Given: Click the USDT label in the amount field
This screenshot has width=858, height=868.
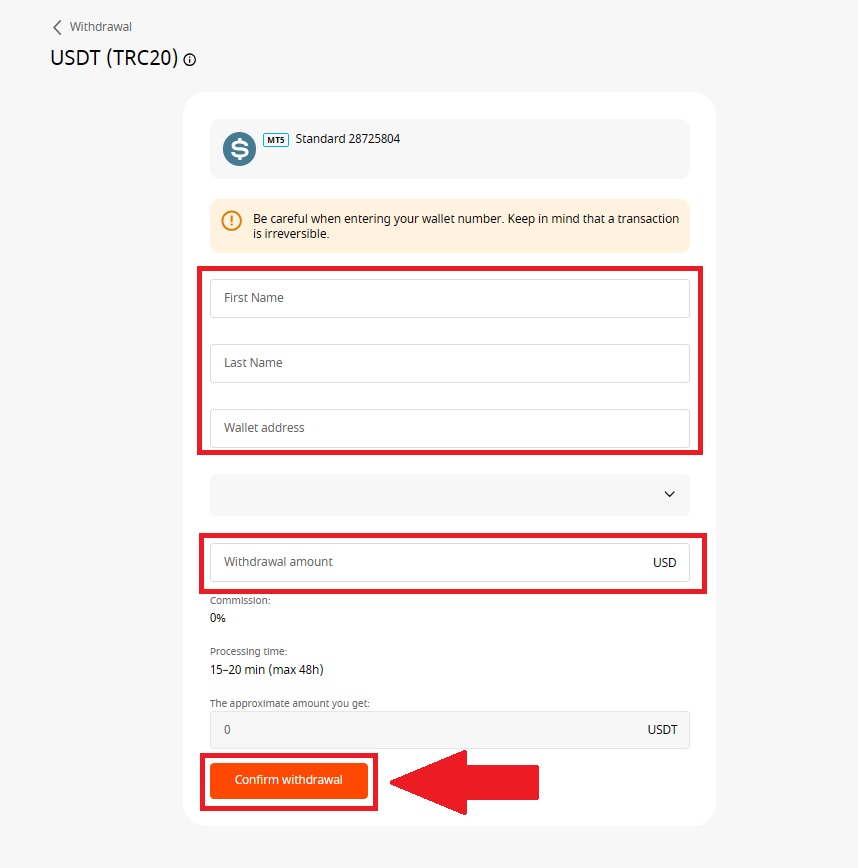Looking at the screenshot, I should (661, 730).
